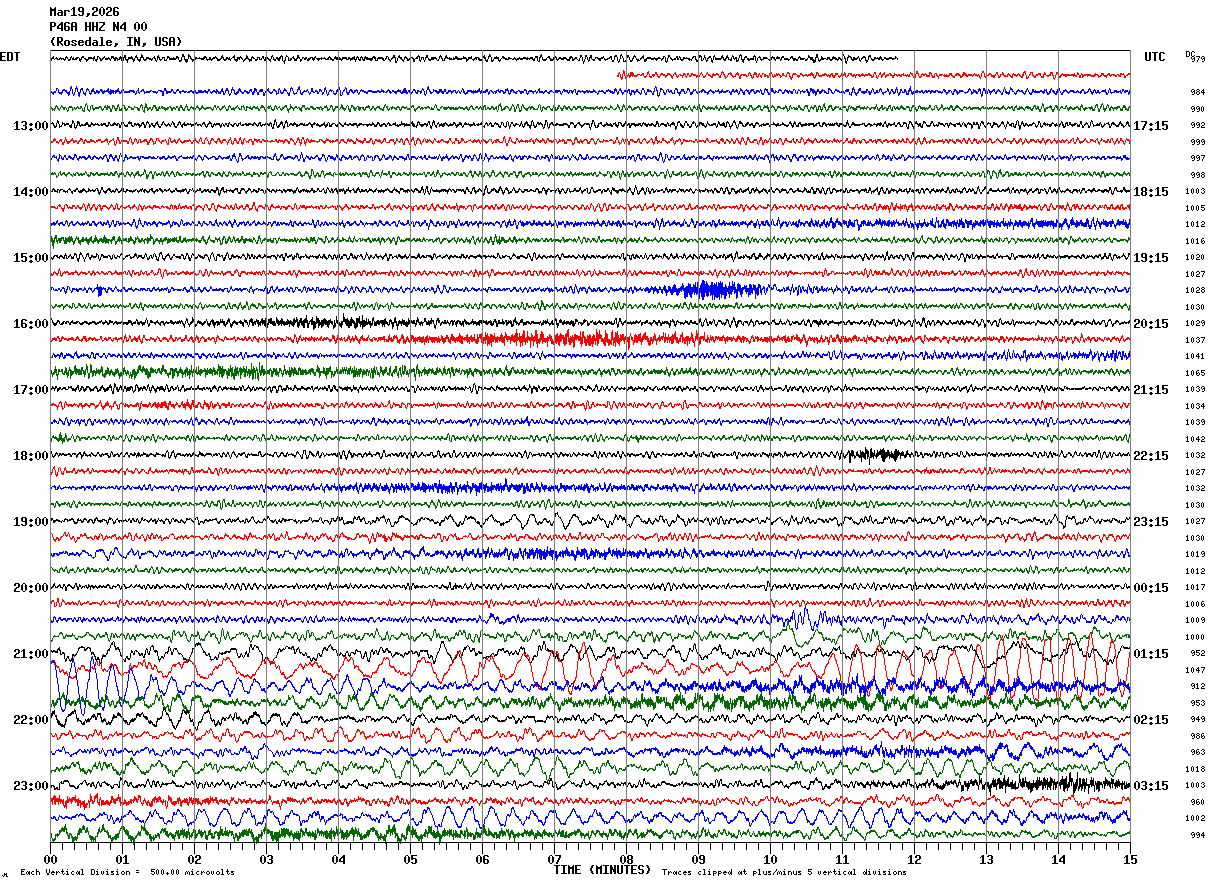Click the '19:15' UTC time label
Viewport: 1210px width, 886px height.
pyautogui.click(x=1151, y=258)
